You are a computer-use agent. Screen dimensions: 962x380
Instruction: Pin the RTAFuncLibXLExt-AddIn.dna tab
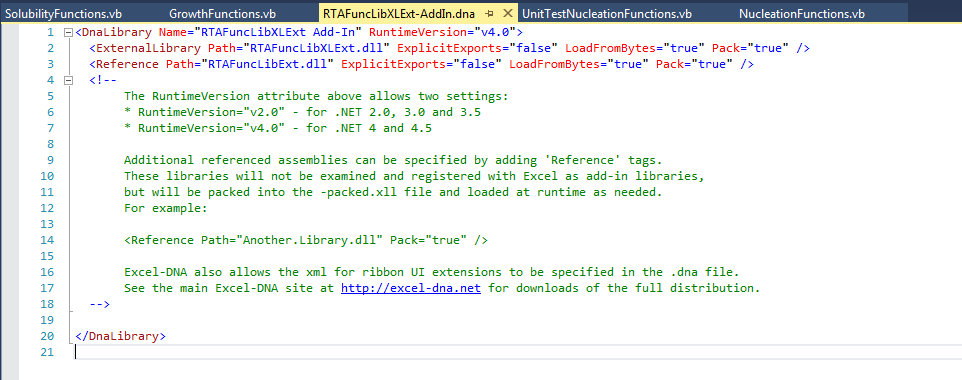489,14
